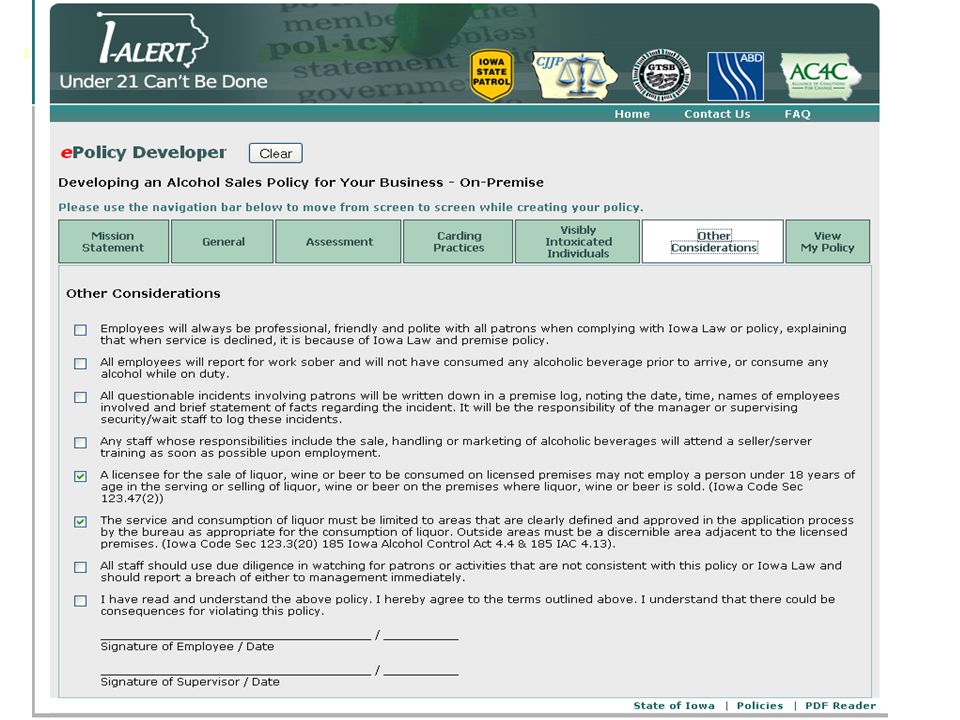The image size is (960, 720).
Task: Select the Other Considerations tab
Action: pyautogui.click(x=713, y=242)
